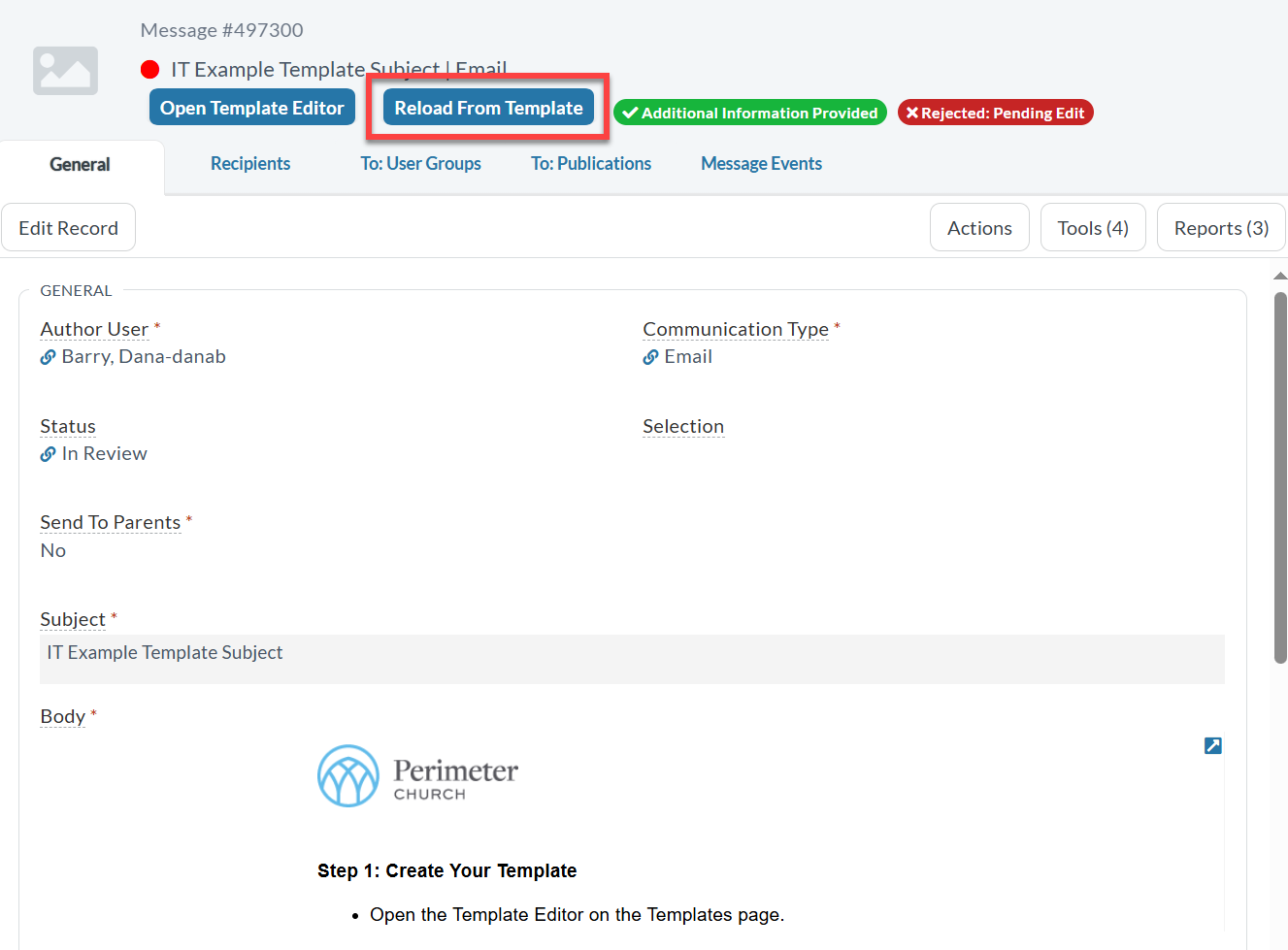Click the image placeholder icon for the message
The image size is (1288, 950).
(65, 71)
